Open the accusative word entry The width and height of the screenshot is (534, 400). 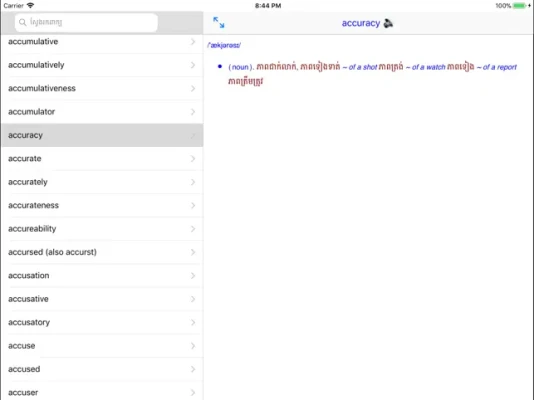[x=102, y=299]
